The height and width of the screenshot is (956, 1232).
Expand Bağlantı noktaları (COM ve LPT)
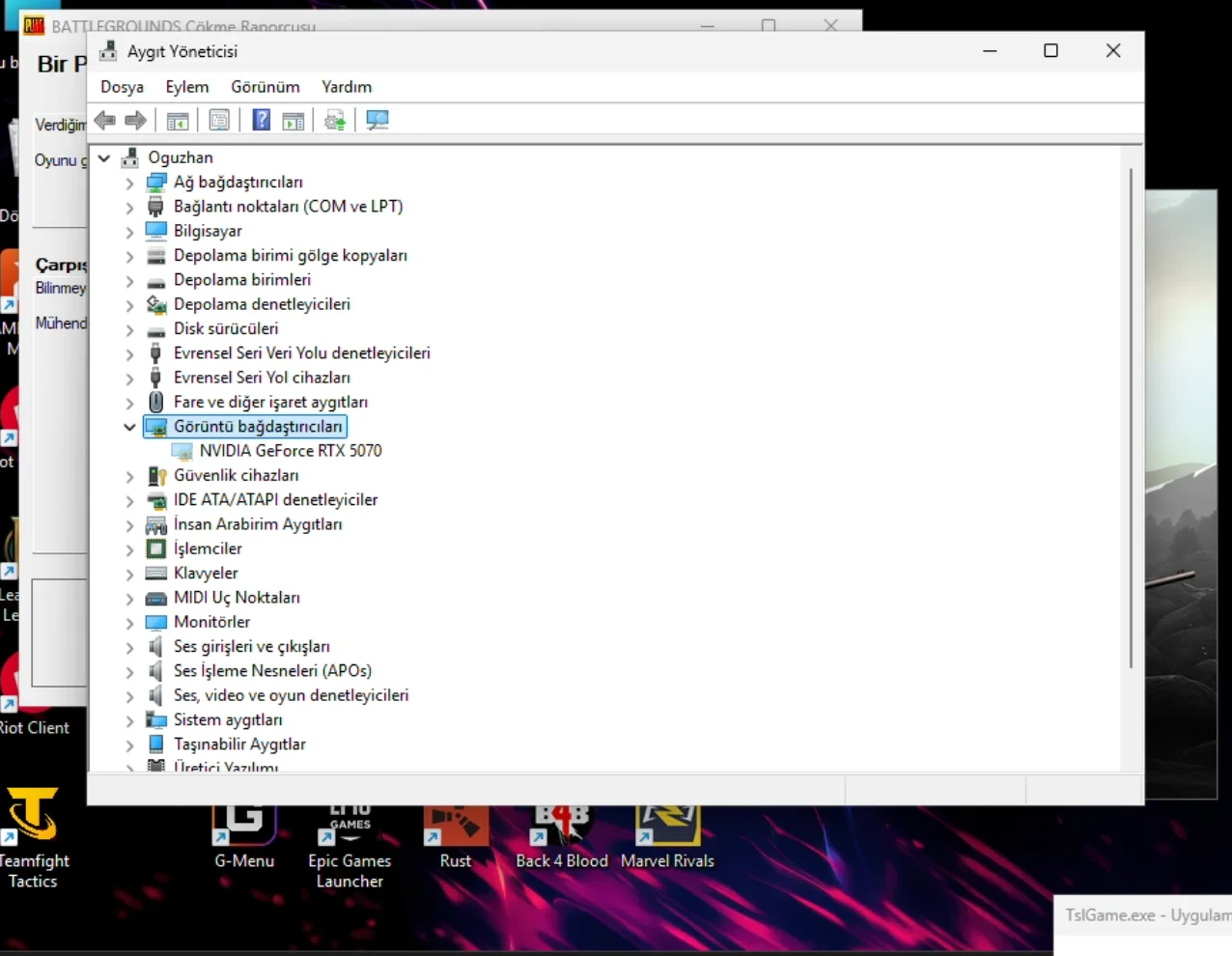(129, 207)
